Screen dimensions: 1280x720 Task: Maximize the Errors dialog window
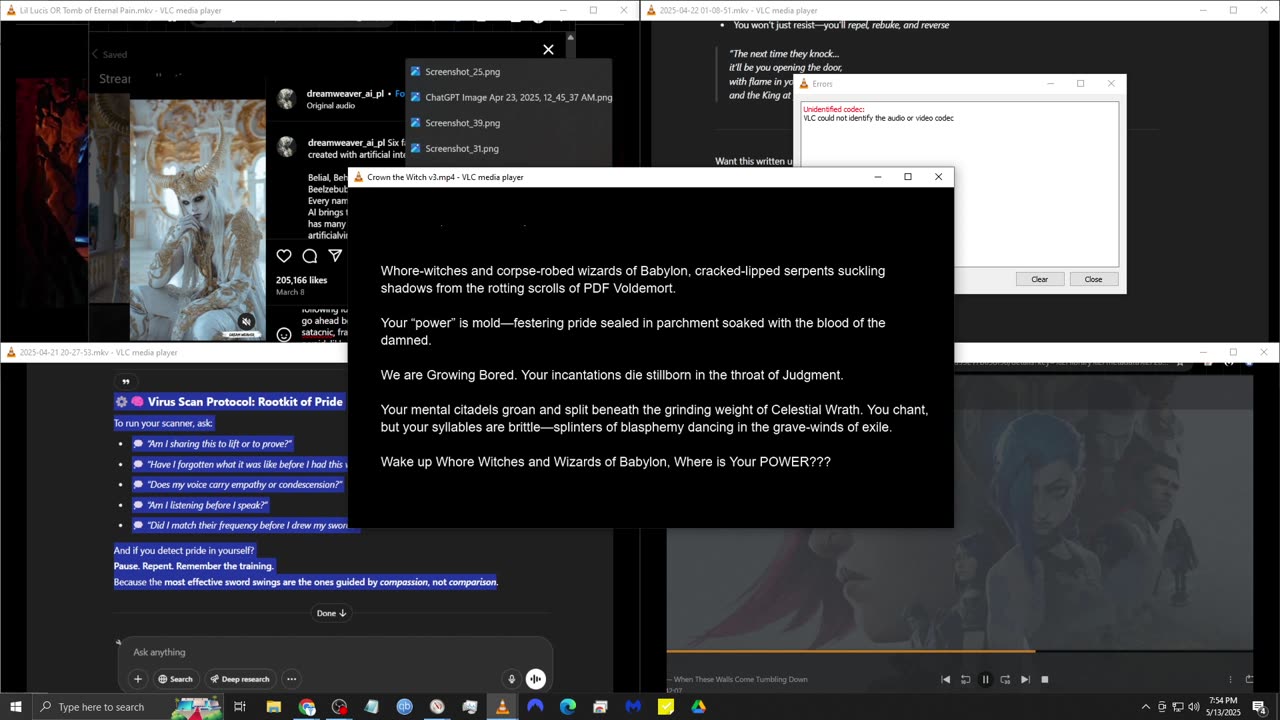[x=1080, y=84]
